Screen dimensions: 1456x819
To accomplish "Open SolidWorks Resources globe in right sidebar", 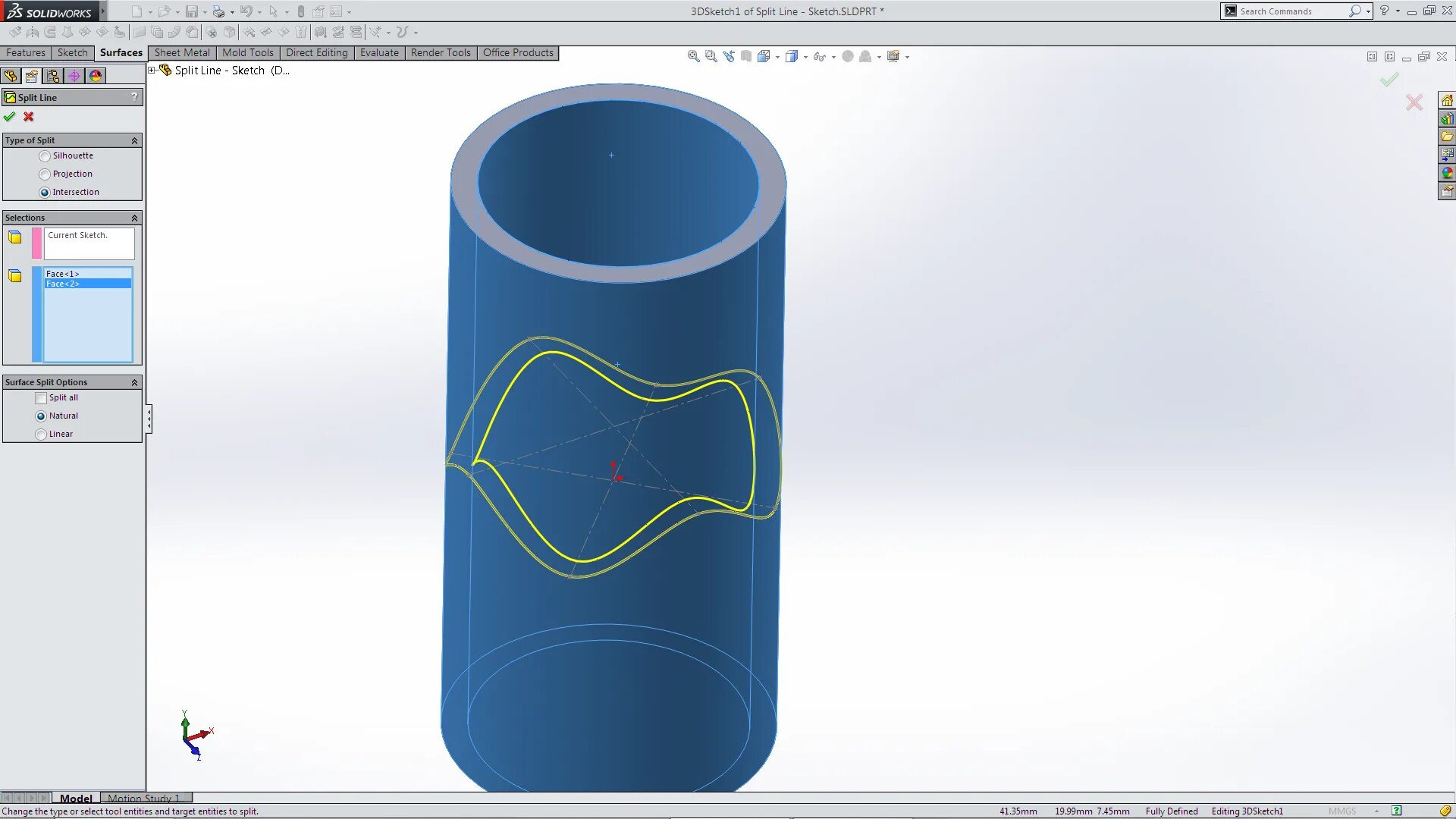I will 1448,172.
